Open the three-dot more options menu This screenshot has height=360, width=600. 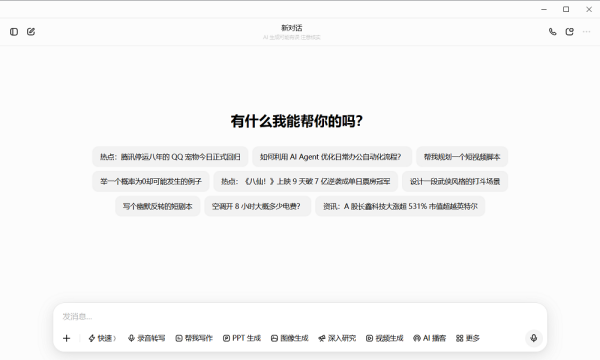pos(587,32)
